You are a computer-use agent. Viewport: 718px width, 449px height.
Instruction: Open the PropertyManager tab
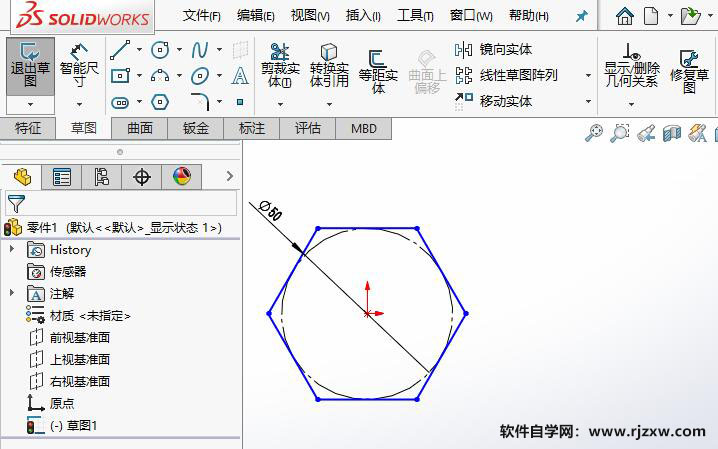[62, 177]
